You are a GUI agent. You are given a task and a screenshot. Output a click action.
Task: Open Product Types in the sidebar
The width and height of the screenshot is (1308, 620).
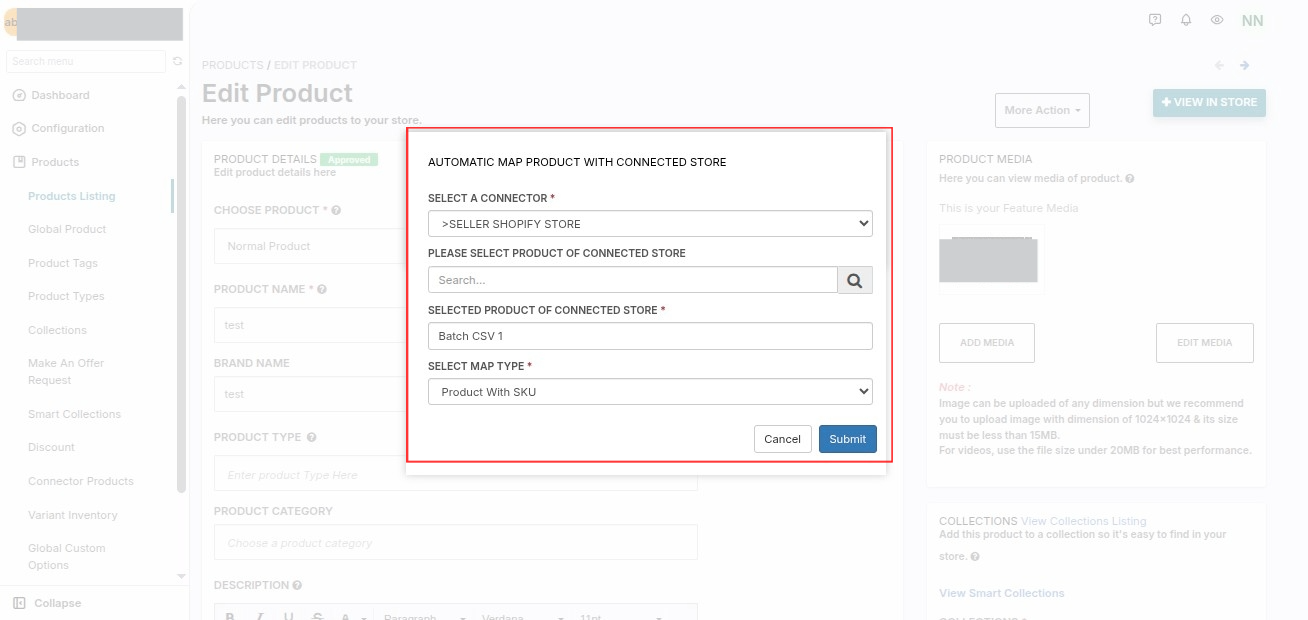point(66,296)
